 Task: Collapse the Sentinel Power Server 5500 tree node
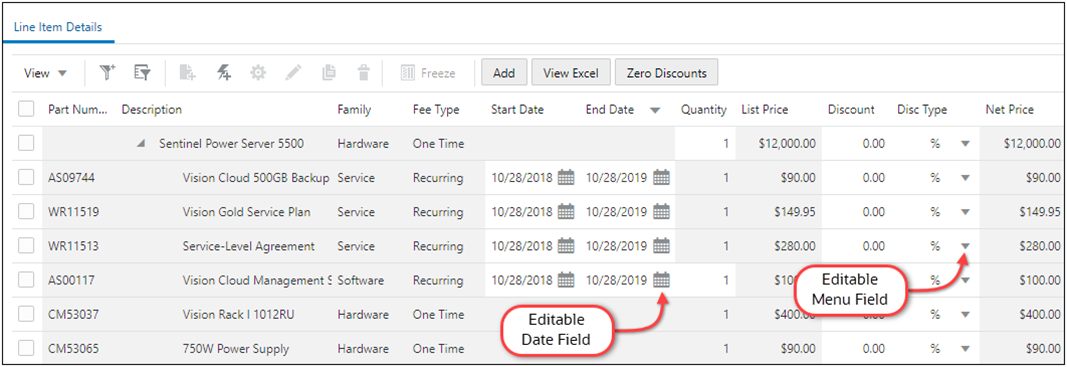pyautogui.click(x=140, y=144)
